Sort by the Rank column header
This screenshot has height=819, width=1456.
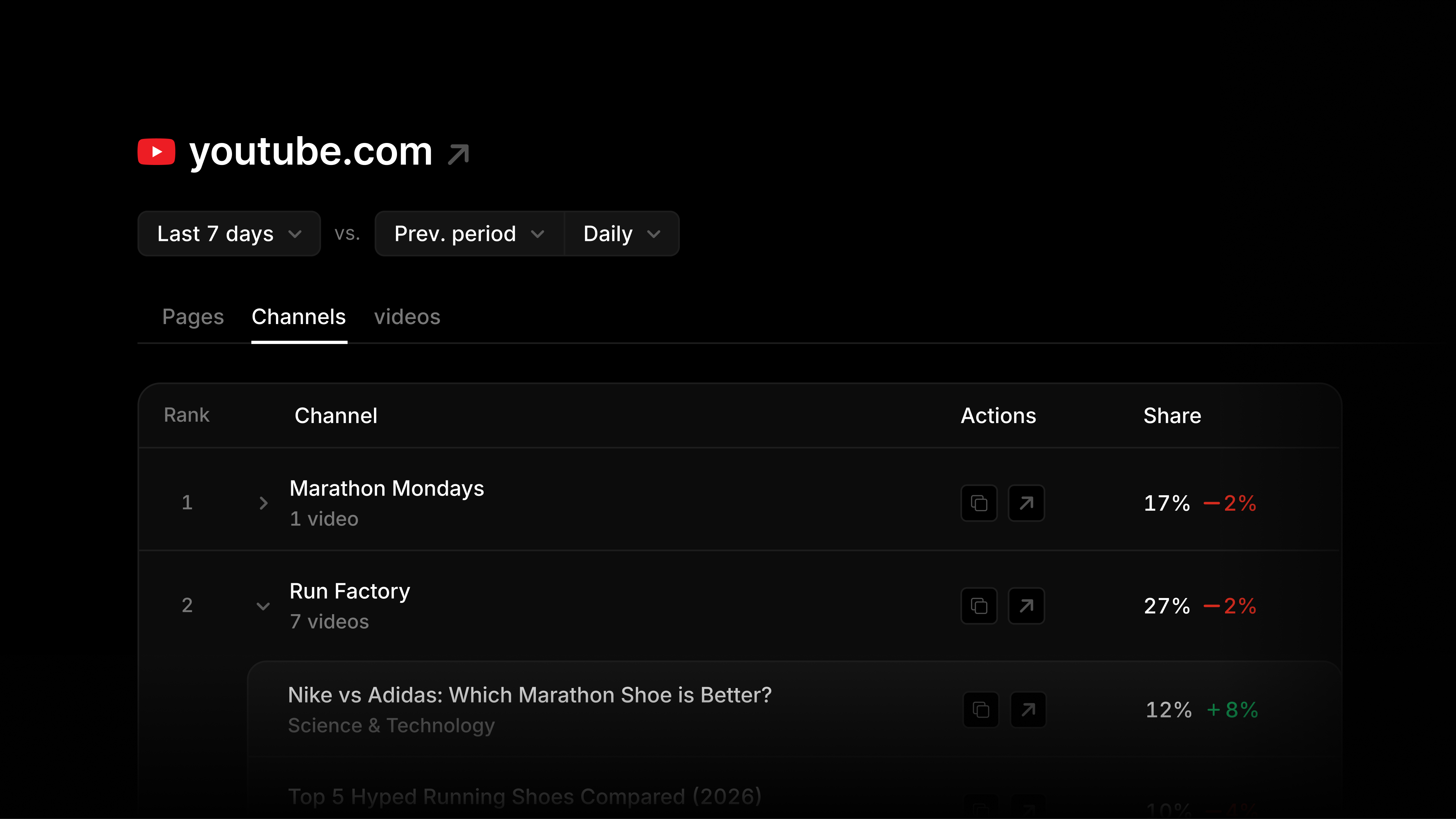click(187, 416)
